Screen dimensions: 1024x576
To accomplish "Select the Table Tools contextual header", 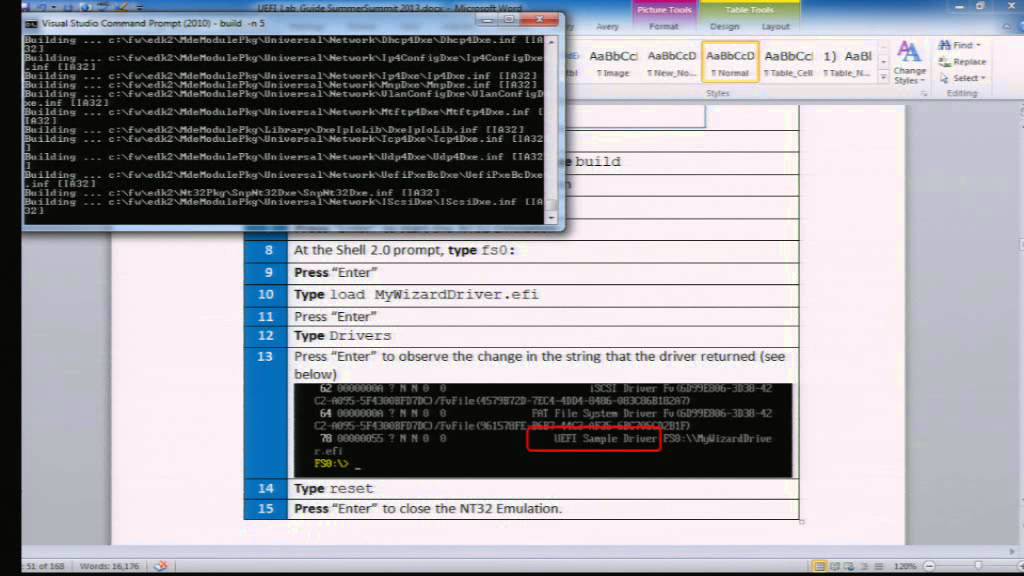I will [749, 10].
